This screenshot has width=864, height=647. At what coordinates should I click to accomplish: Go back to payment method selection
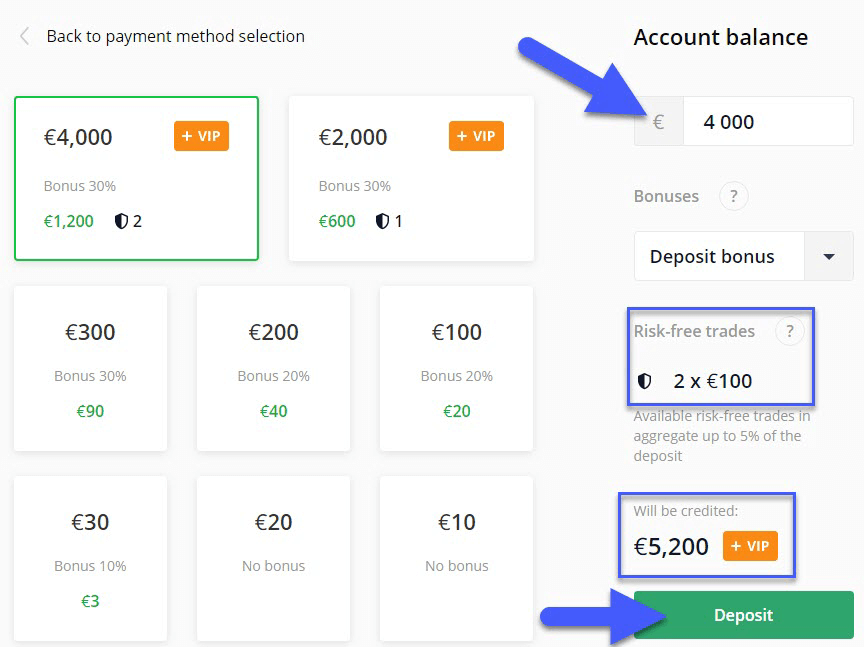[x=175, y=36]
